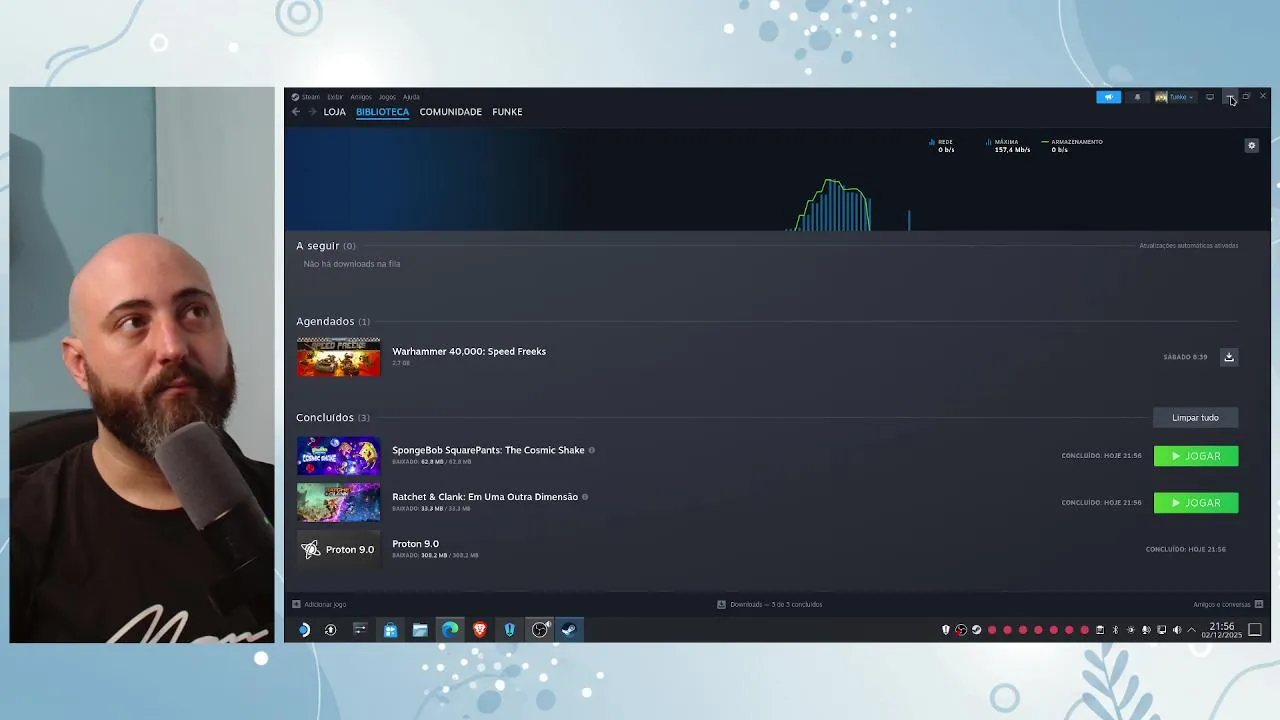Open SpongeBob Cosmic Shake thumbnail
1280x720 pixels.
[x=339, y=456]
